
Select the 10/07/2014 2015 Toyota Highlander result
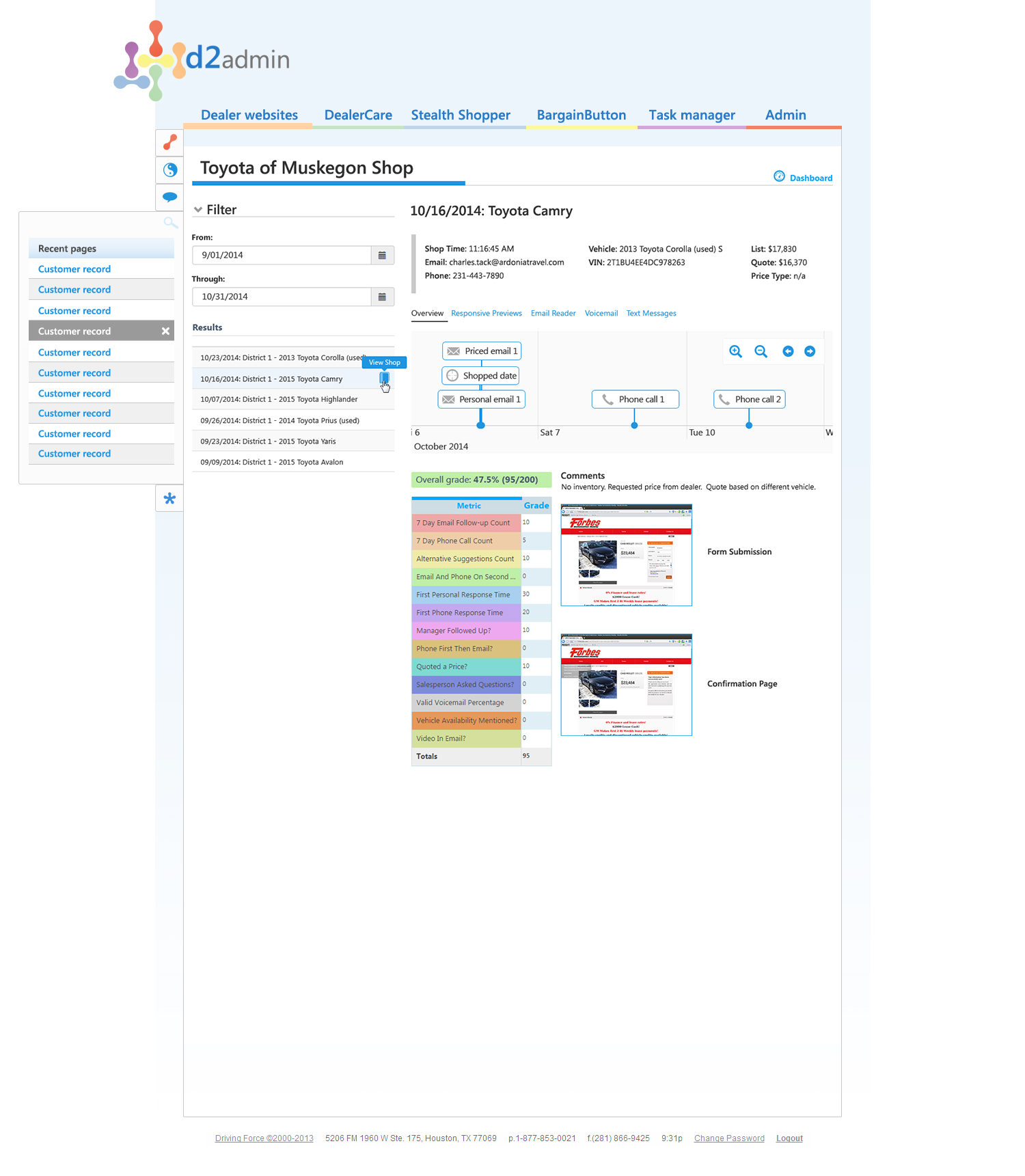293,399
